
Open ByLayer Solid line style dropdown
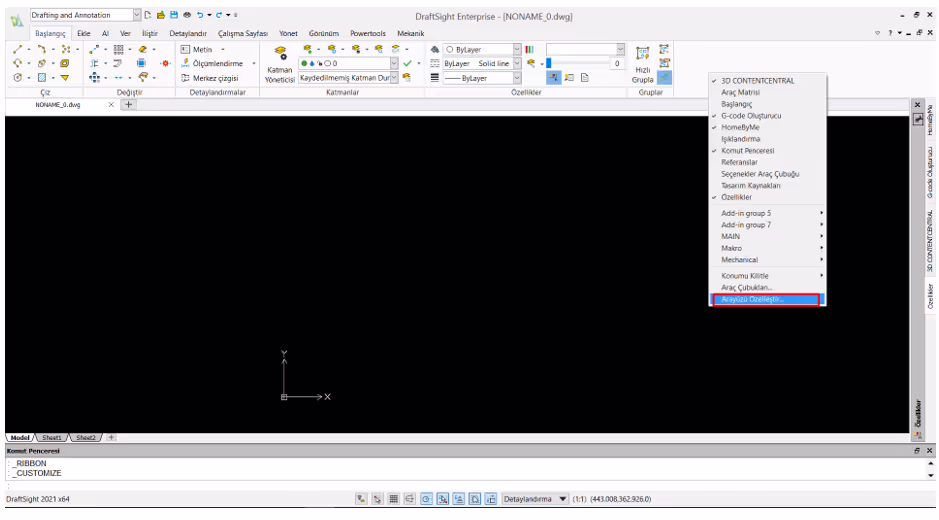(517, 63)
